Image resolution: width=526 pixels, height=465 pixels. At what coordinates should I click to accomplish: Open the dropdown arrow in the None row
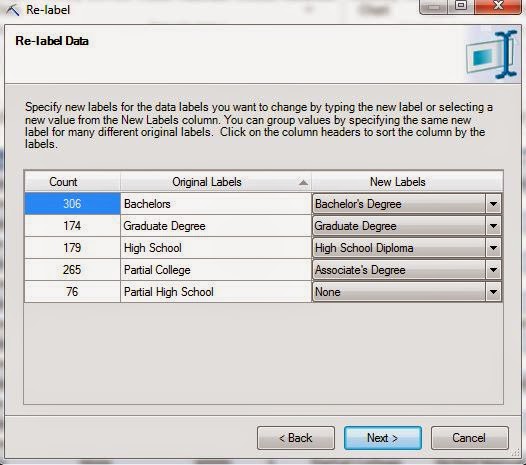coord(493,292)
